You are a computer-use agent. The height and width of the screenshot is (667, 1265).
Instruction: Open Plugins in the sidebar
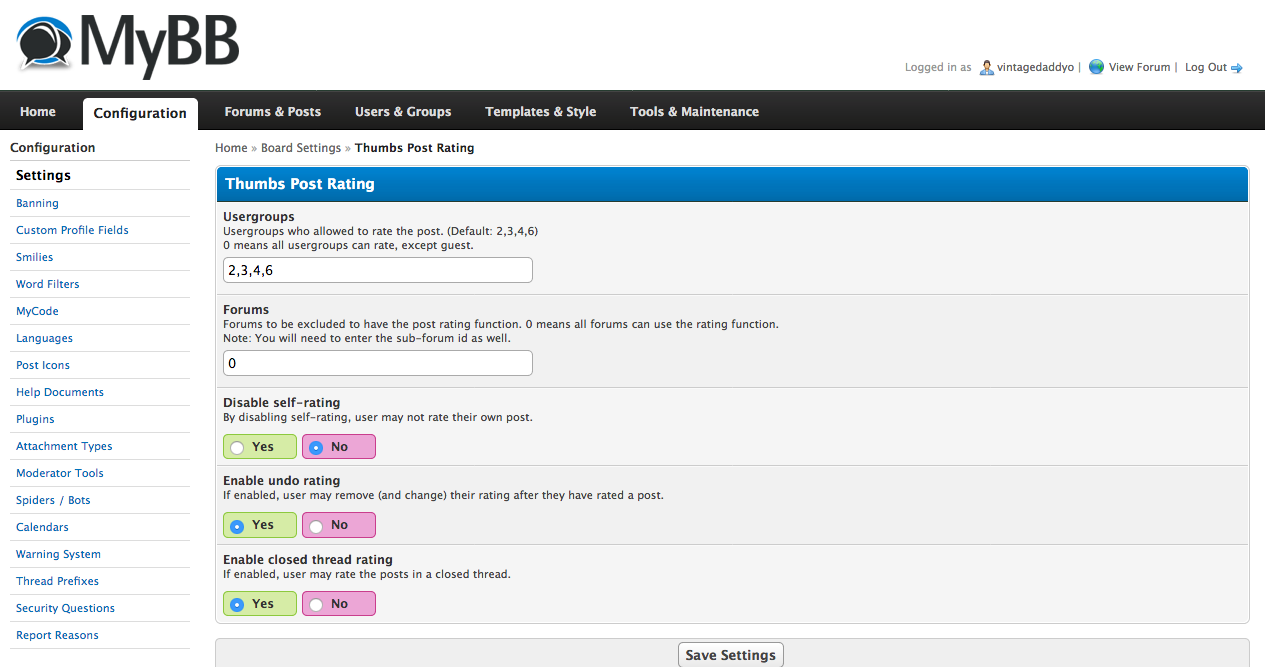tap(35, 419)
